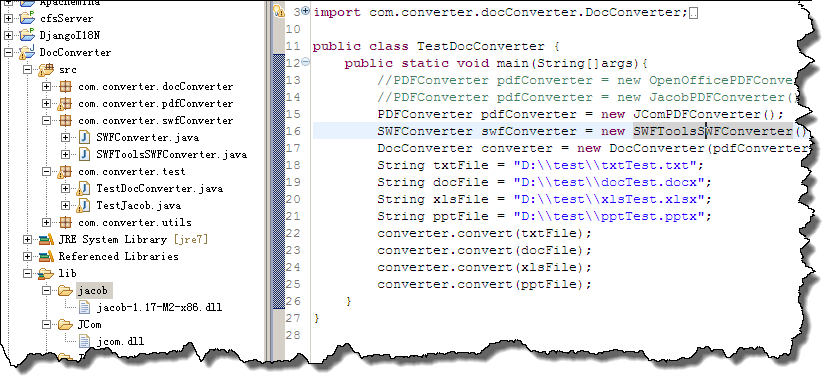Click the "D:\\test\\txtTest.txt" string

[x=605, y=165]
